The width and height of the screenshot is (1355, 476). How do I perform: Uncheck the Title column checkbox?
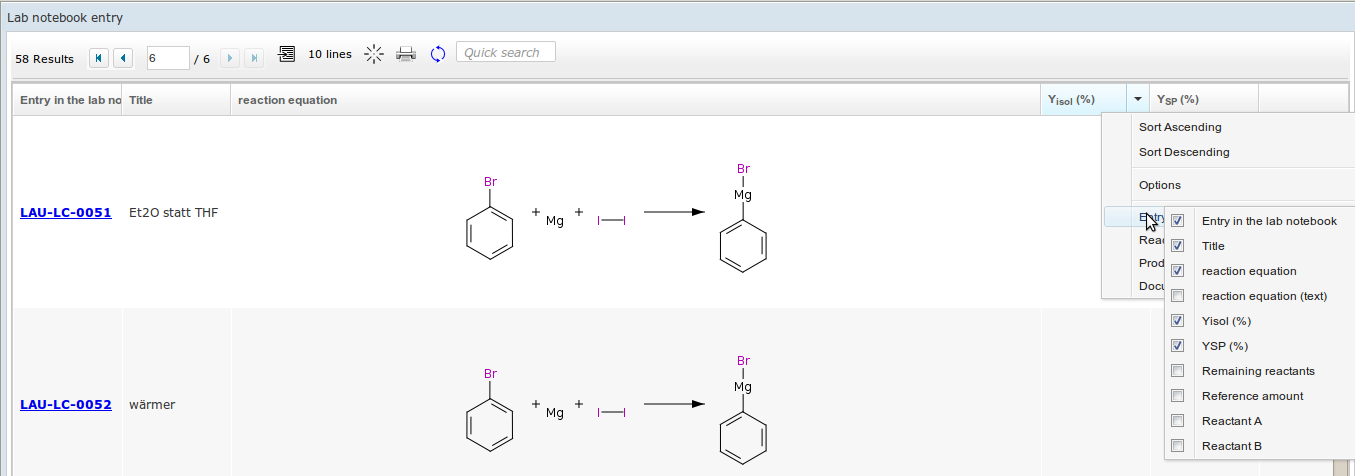pos(1178,246)
